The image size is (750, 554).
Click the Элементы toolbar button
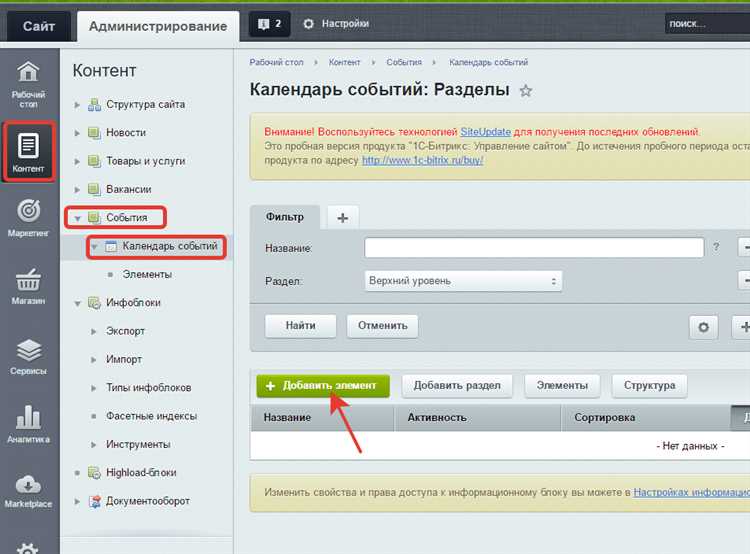[562, 386]
